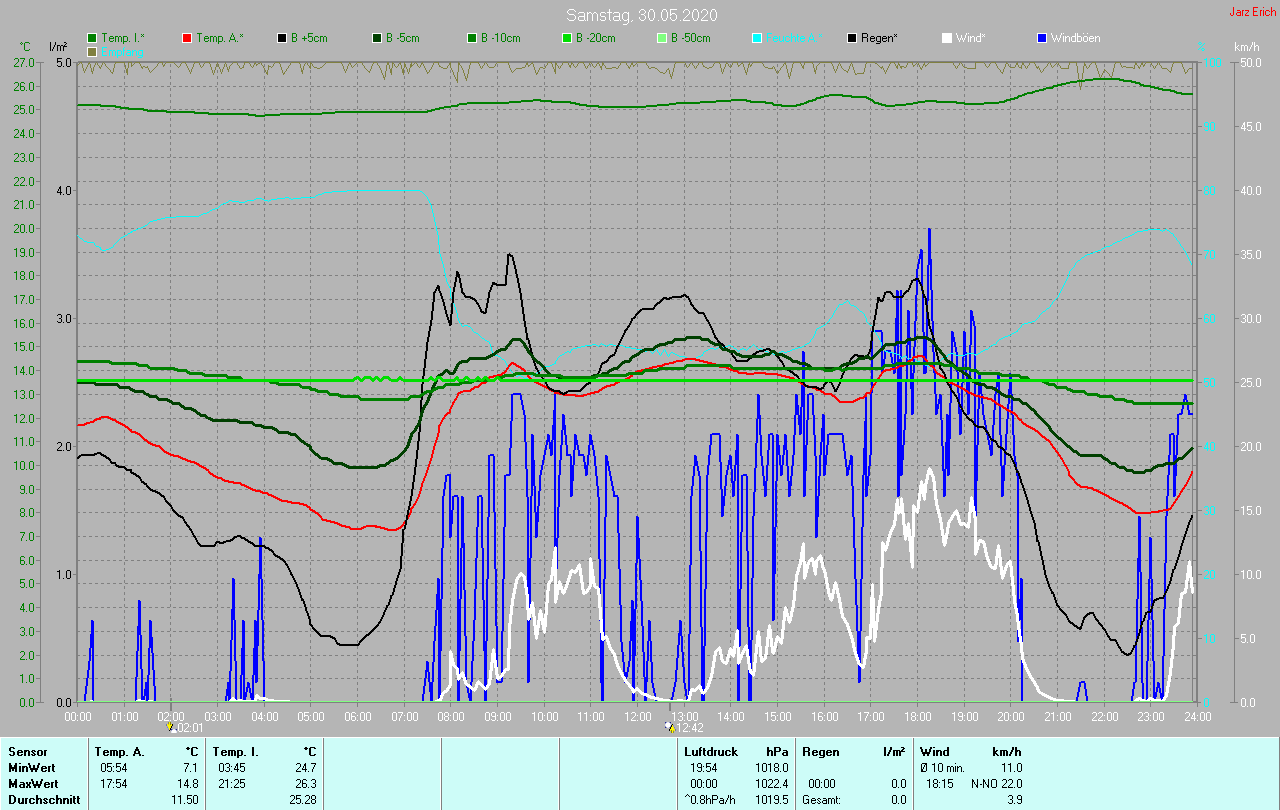Click the Jarz Erich text in the corner
1280x810 pixels.
(x=1252, y=12)
